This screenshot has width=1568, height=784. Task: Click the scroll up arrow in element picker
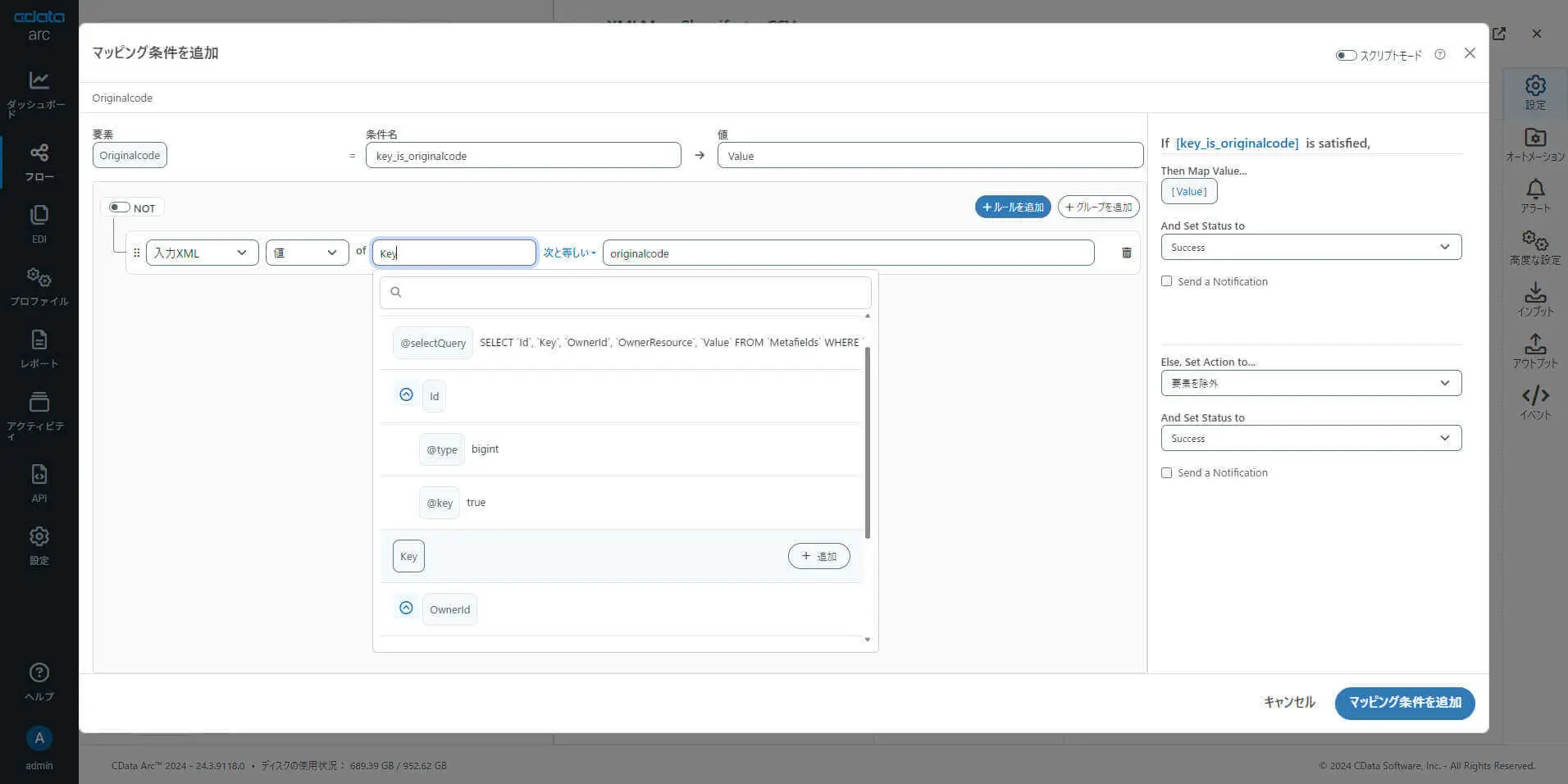(x=868, y=316)
